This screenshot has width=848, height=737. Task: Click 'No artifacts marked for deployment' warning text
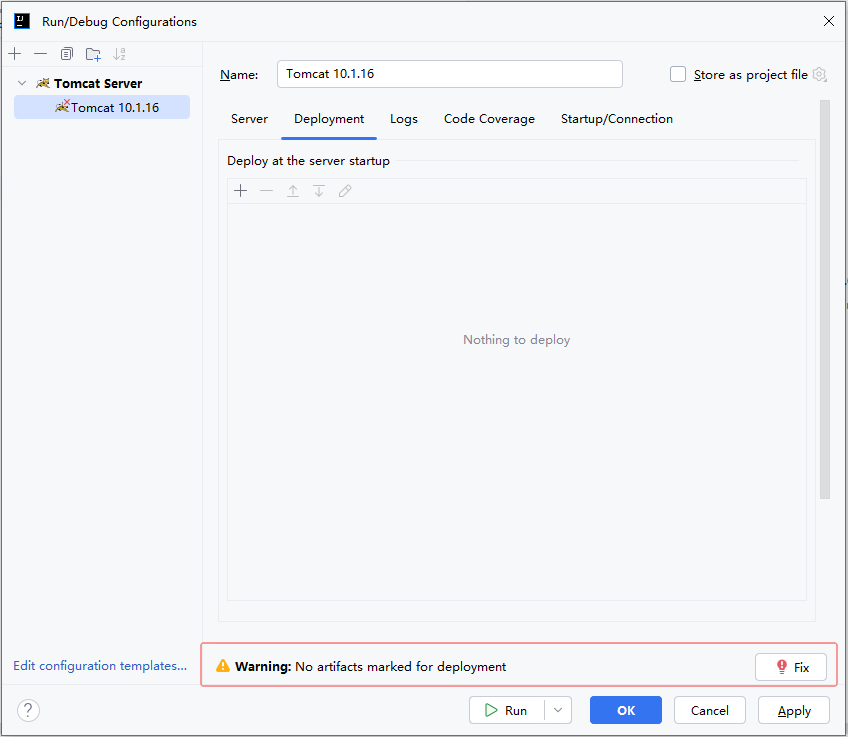click(x=401, y=667)
